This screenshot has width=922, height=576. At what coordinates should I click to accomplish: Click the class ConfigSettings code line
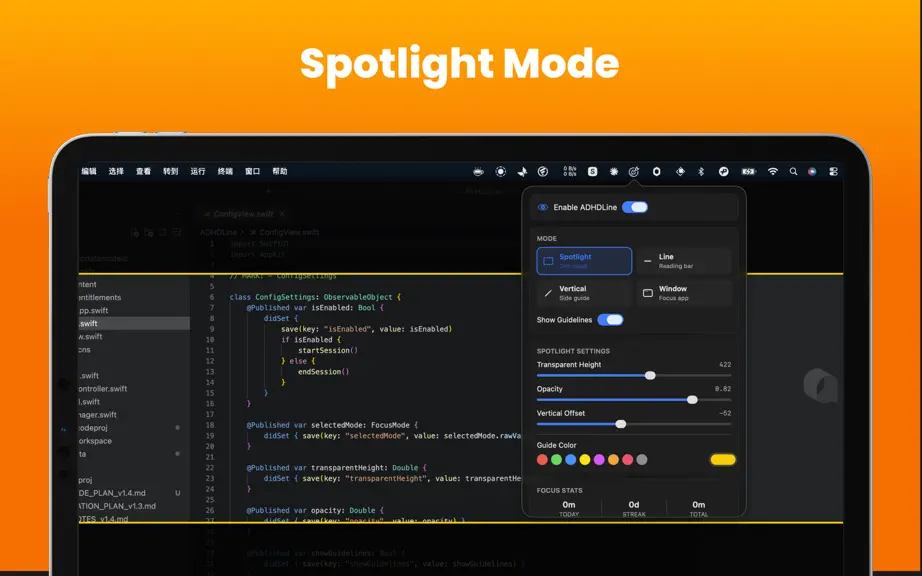tap(315, 297)
